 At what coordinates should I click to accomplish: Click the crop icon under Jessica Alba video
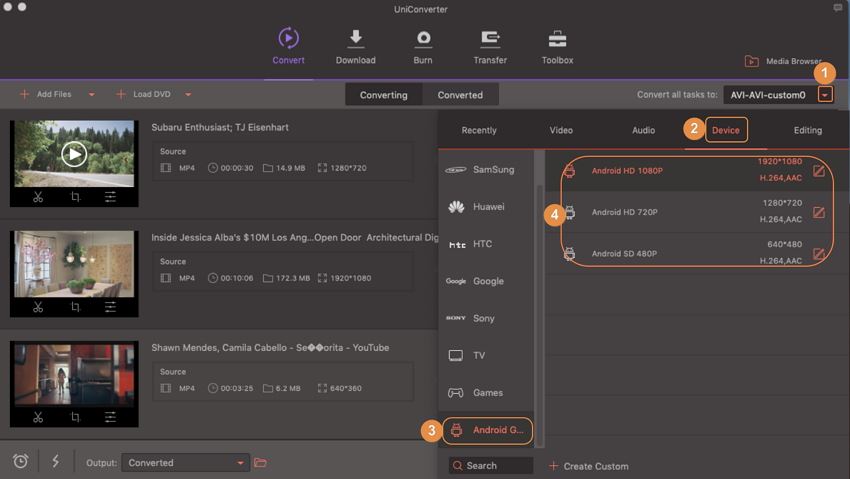(75, 307)
